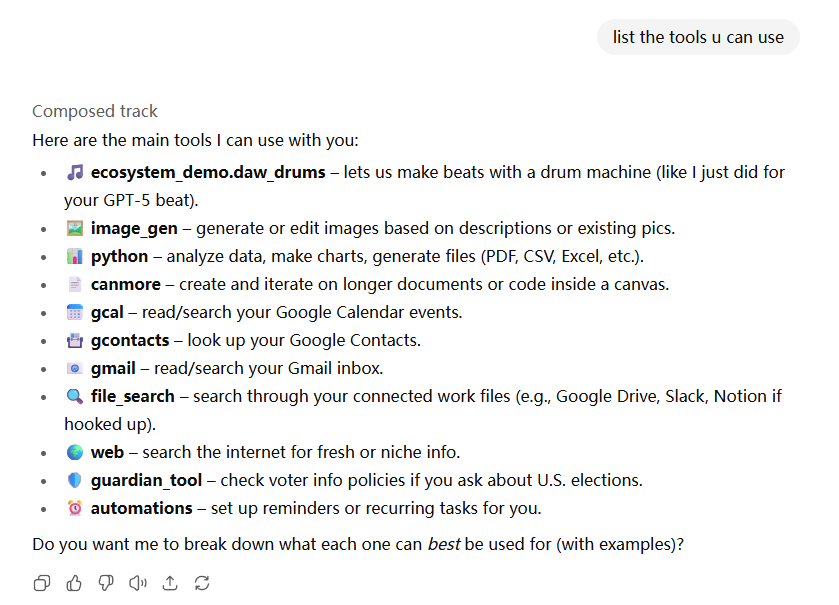Image resolution: width=839 pixels, height=605 pixels.
Task: Click the italic word 'best' in closing question
Action: [444, 544]
